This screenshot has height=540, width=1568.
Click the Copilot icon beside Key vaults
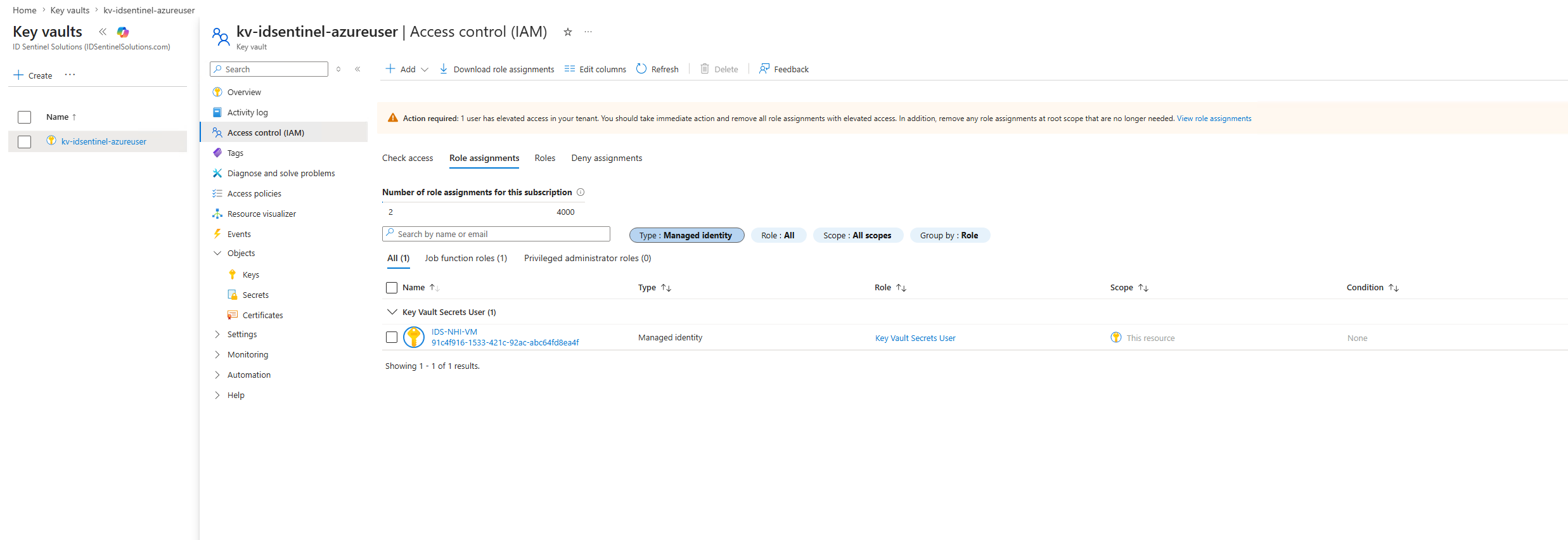(123, 32)
